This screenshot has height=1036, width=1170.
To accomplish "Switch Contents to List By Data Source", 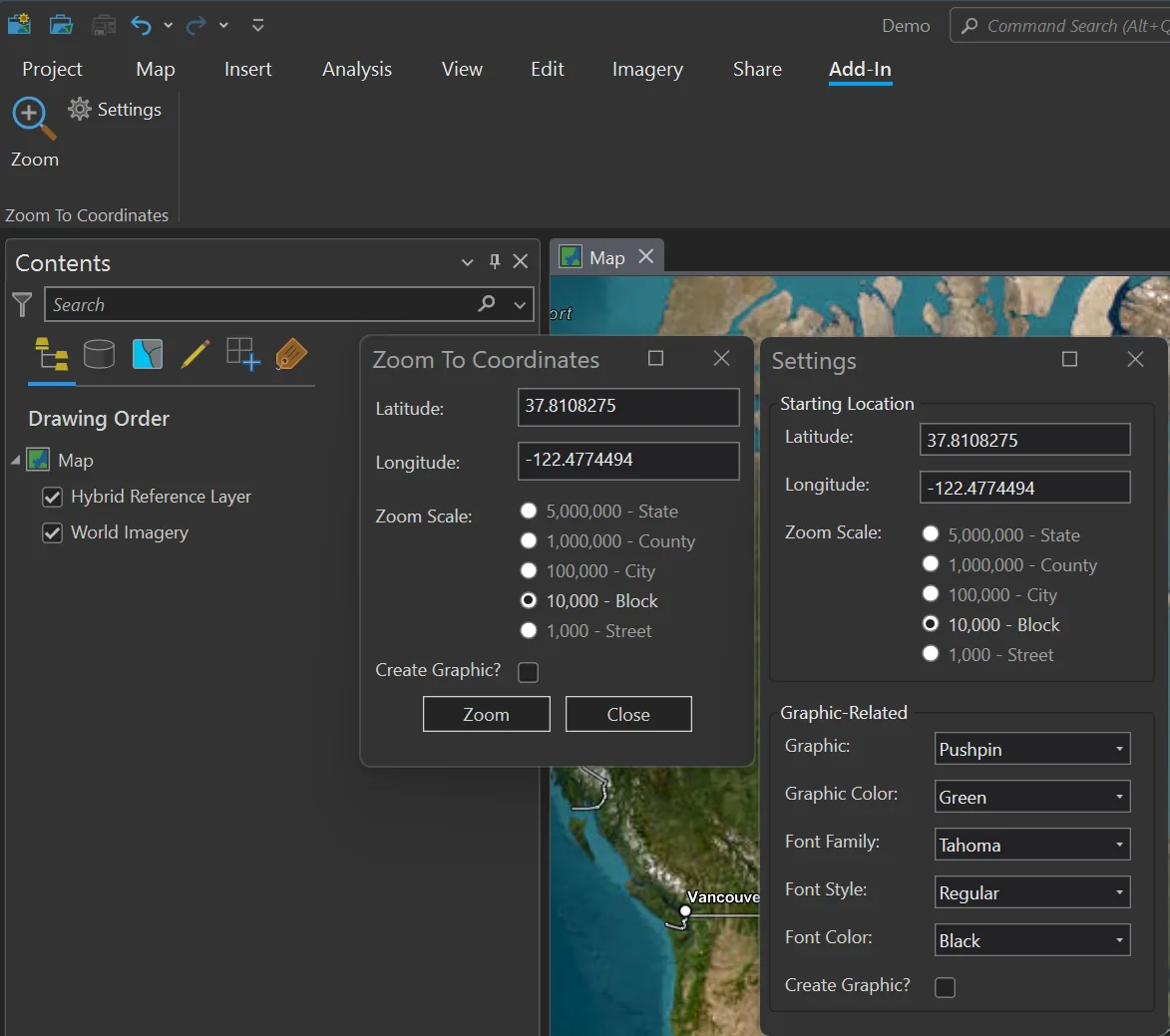I will [x=99, y=354].
